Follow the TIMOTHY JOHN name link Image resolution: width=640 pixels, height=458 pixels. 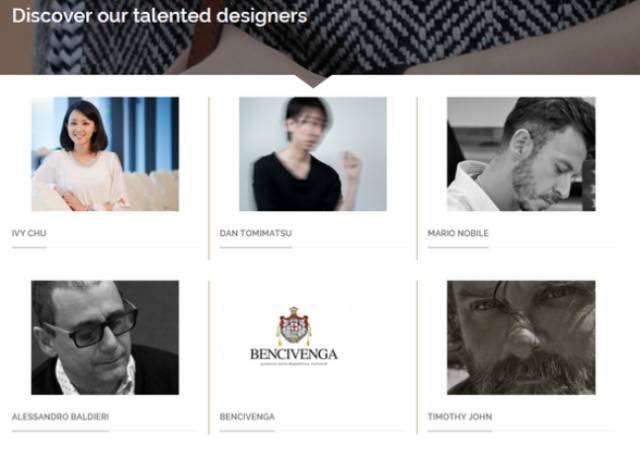(x=460, y=417)
